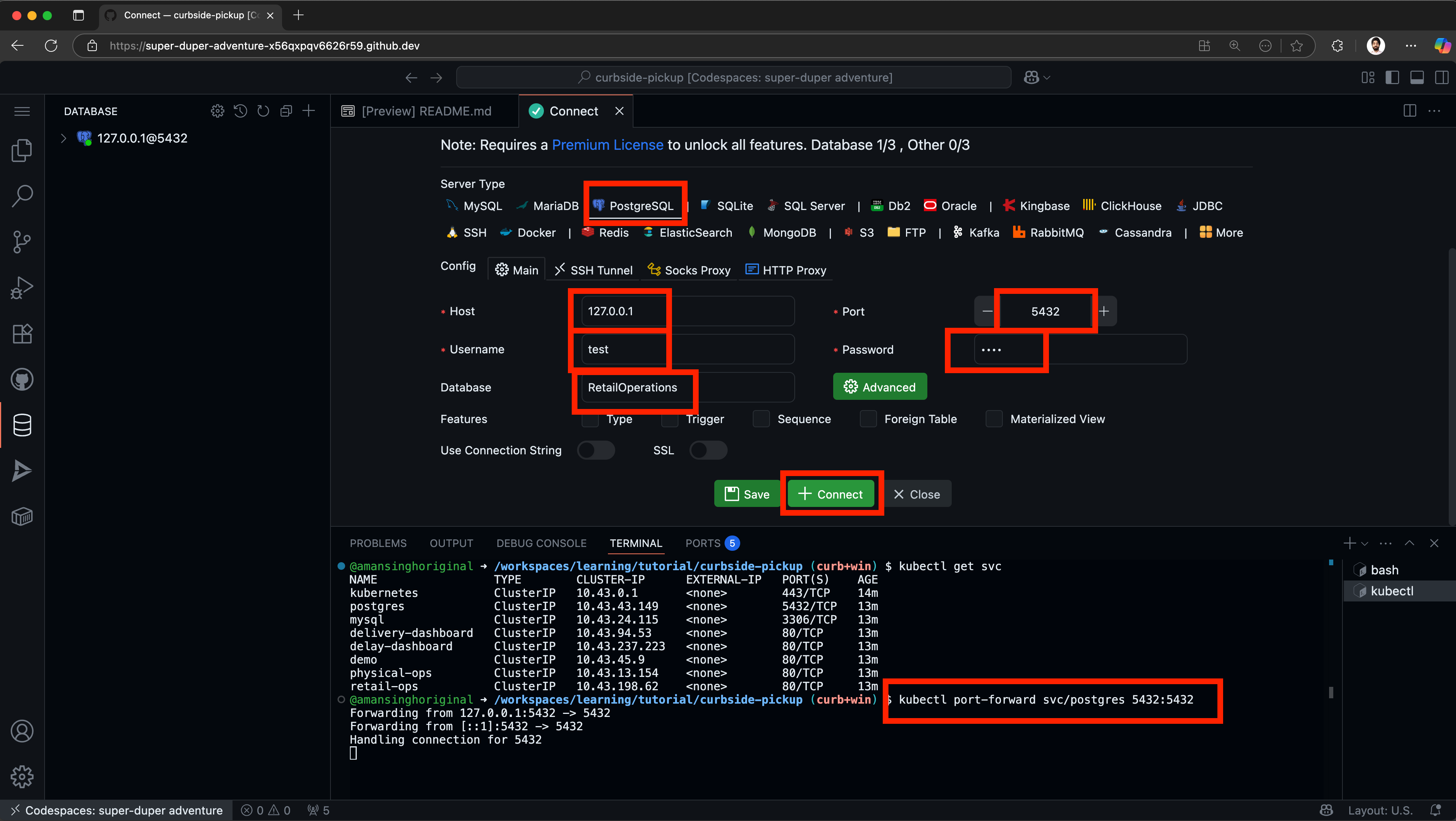This screenshot has height=821, width=1456.
Task: Refresh the database connections list
Action: [x=263, y=111]
